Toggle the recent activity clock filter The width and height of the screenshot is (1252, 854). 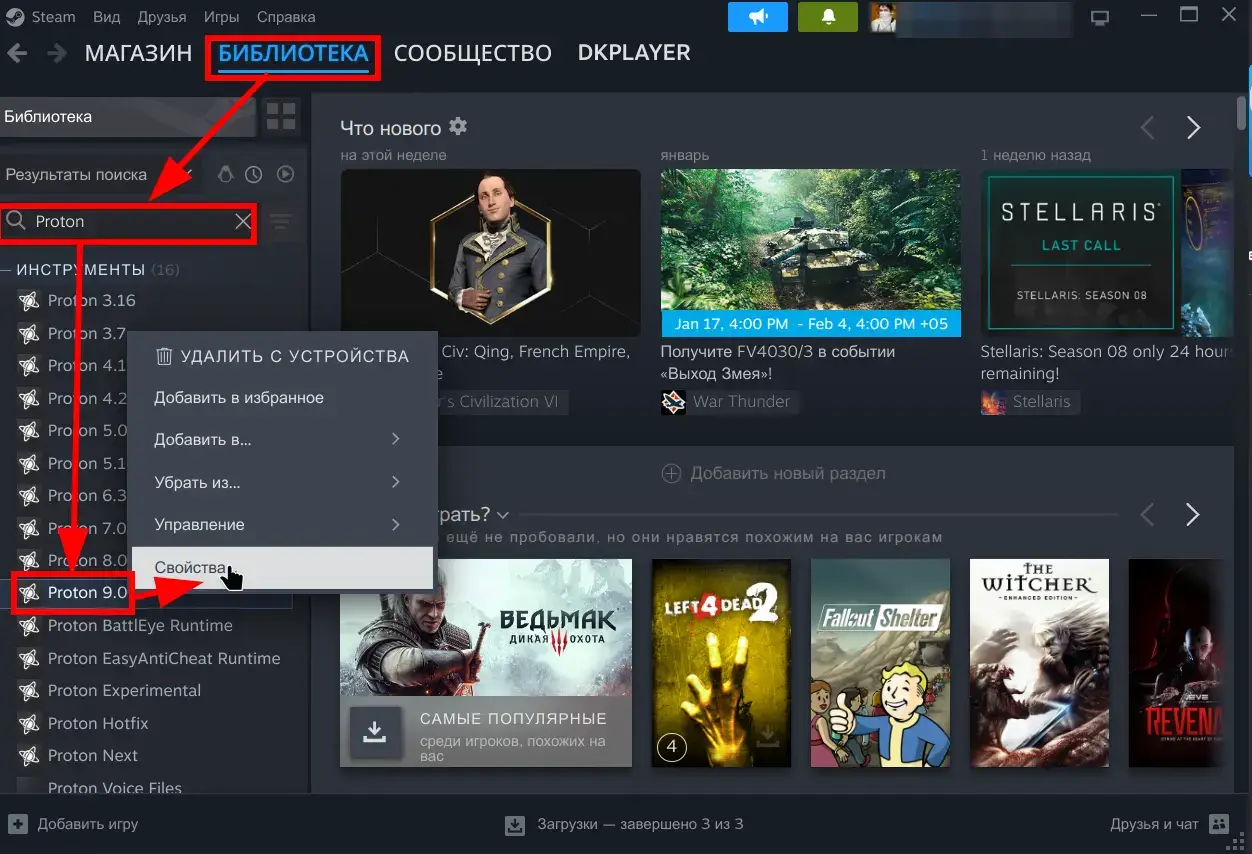pos(254,174)
